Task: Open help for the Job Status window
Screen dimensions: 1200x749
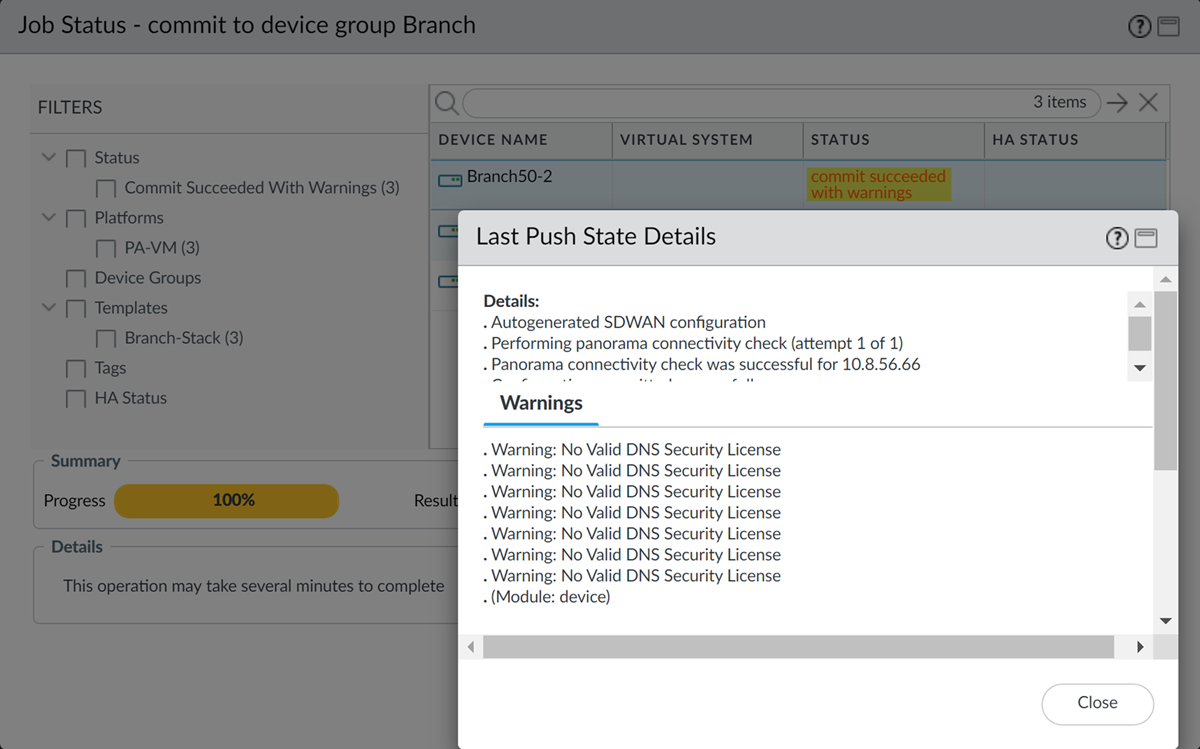Action: [1139, 27]
